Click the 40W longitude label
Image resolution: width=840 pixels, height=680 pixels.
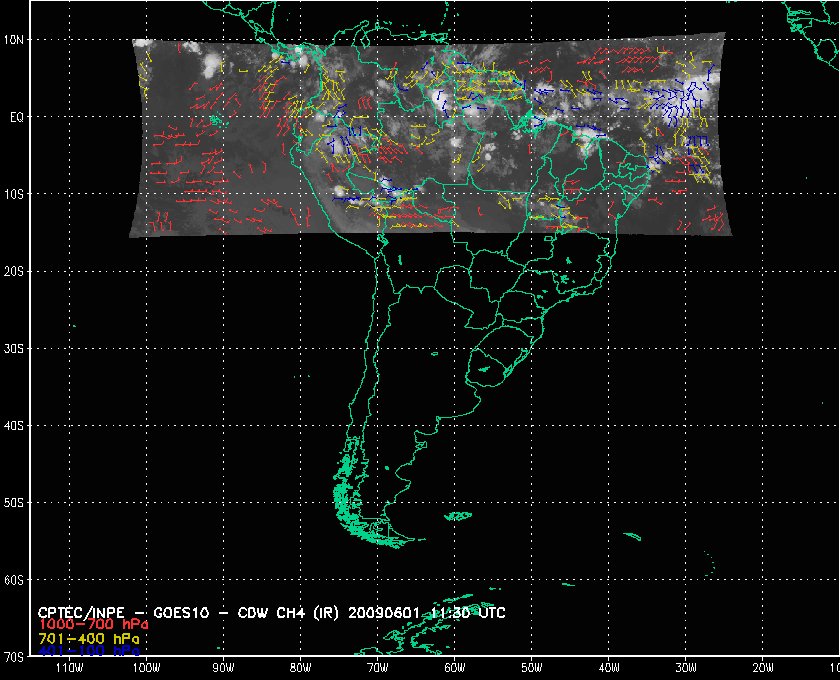point(608,667)
